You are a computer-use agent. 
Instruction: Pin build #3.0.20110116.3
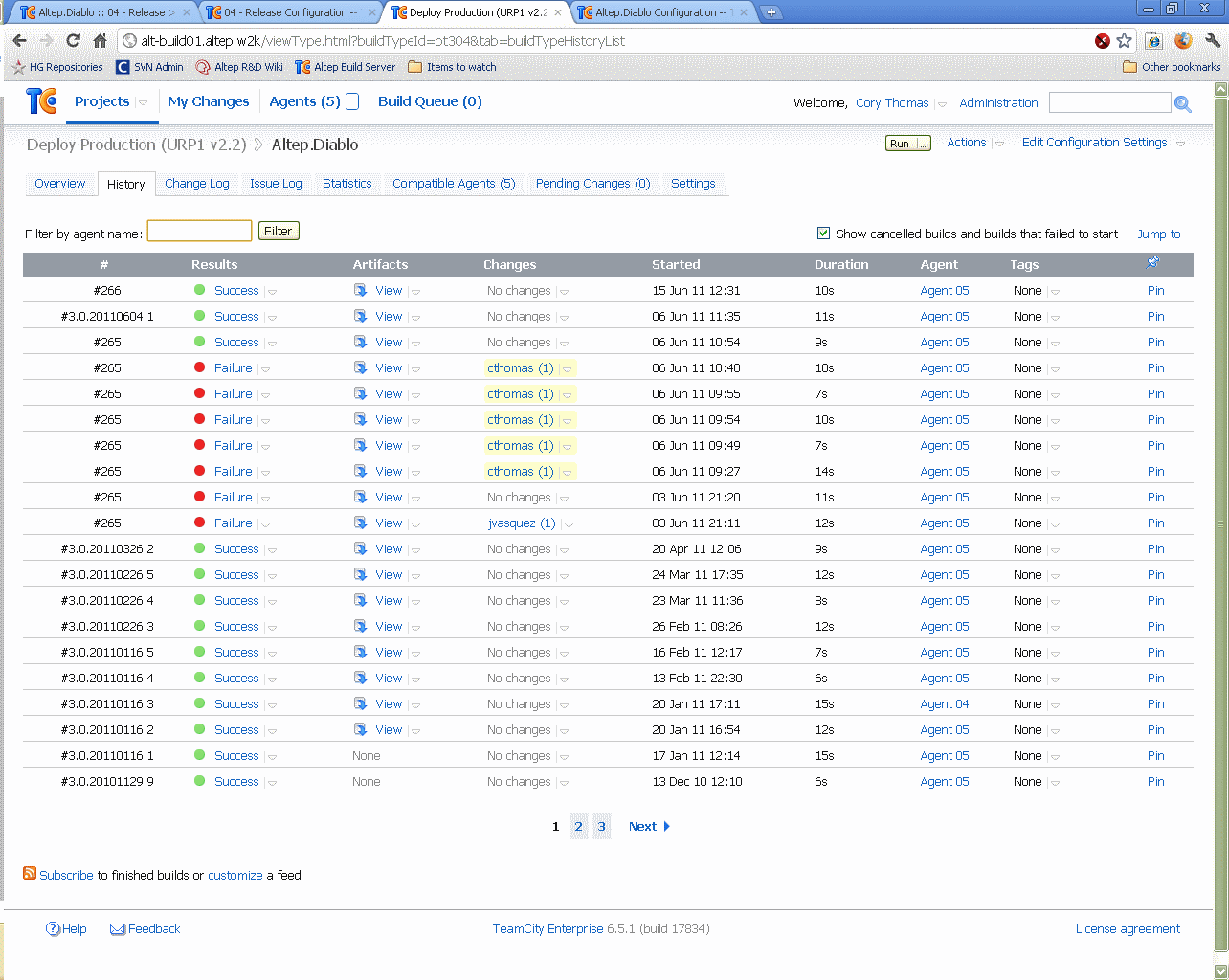(x=1155, y=703)
